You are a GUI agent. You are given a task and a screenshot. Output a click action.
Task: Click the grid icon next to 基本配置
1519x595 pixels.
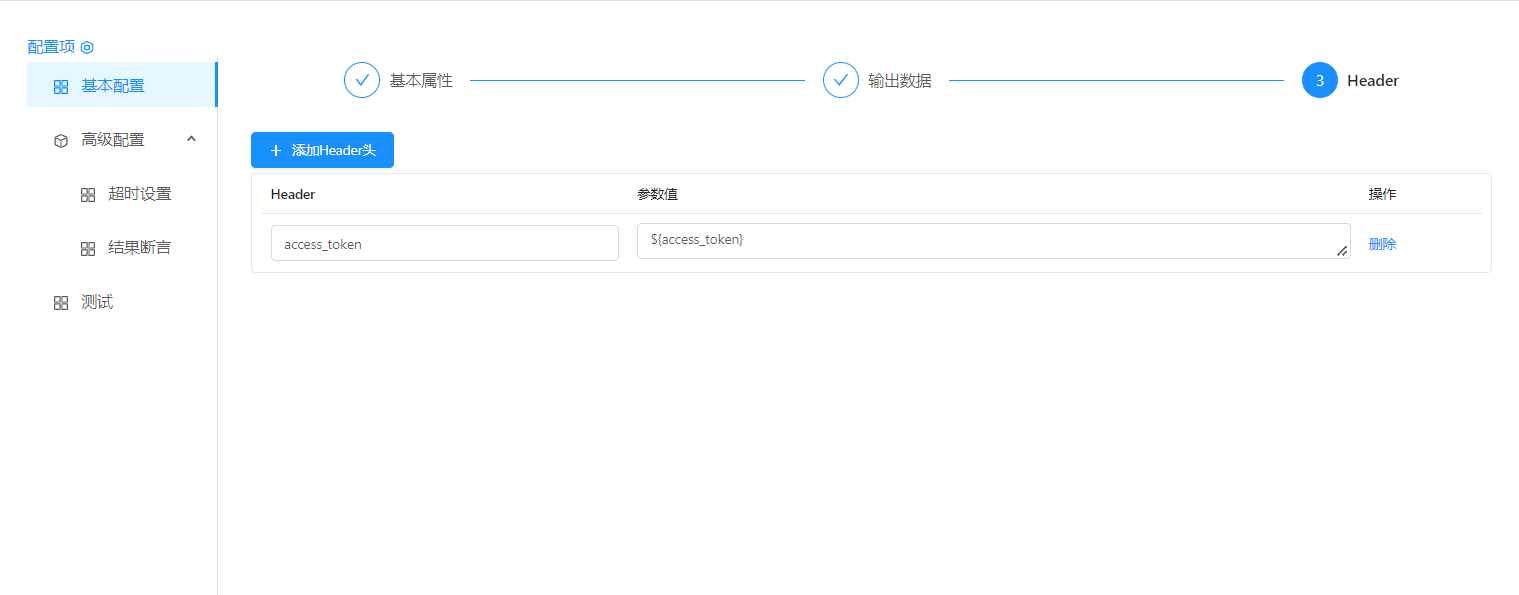[61, 87]
